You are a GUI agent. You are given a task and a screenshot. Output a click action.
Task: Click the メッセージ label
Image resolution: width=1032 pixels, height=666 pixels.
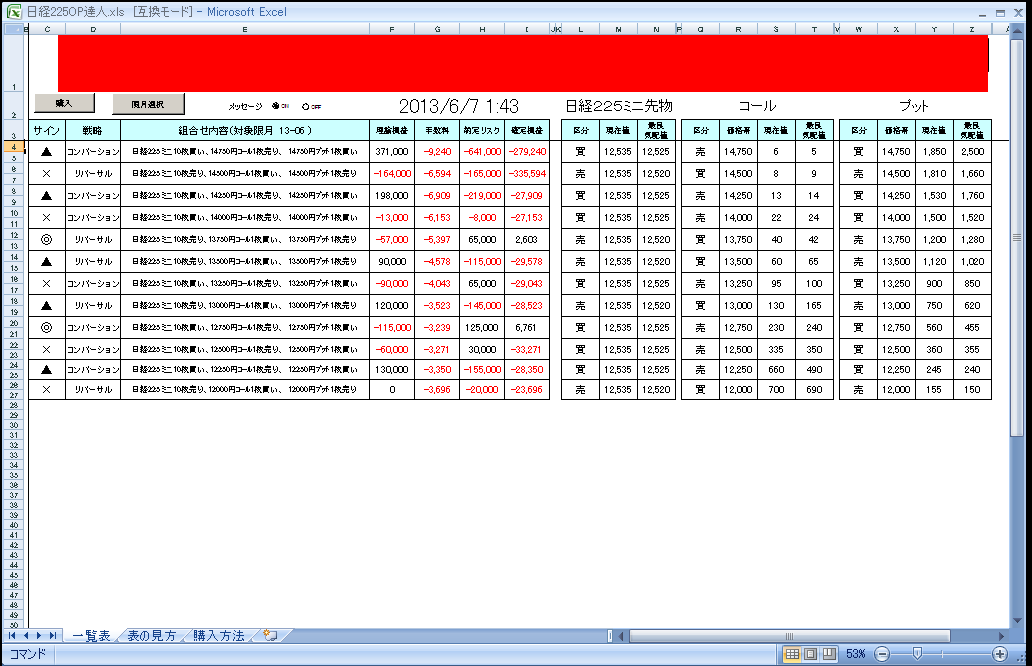tap(245, 106)
